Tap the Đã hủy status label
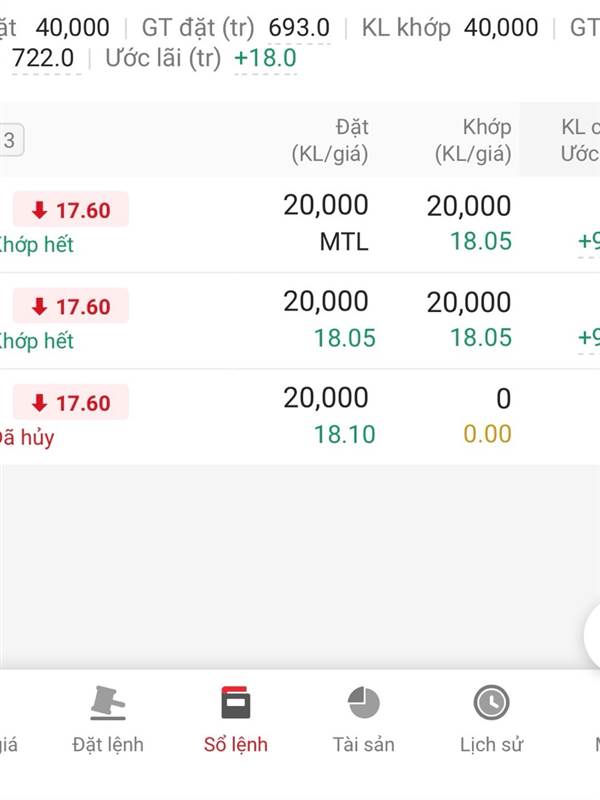The image size is (600, 800). pos(28,437)
